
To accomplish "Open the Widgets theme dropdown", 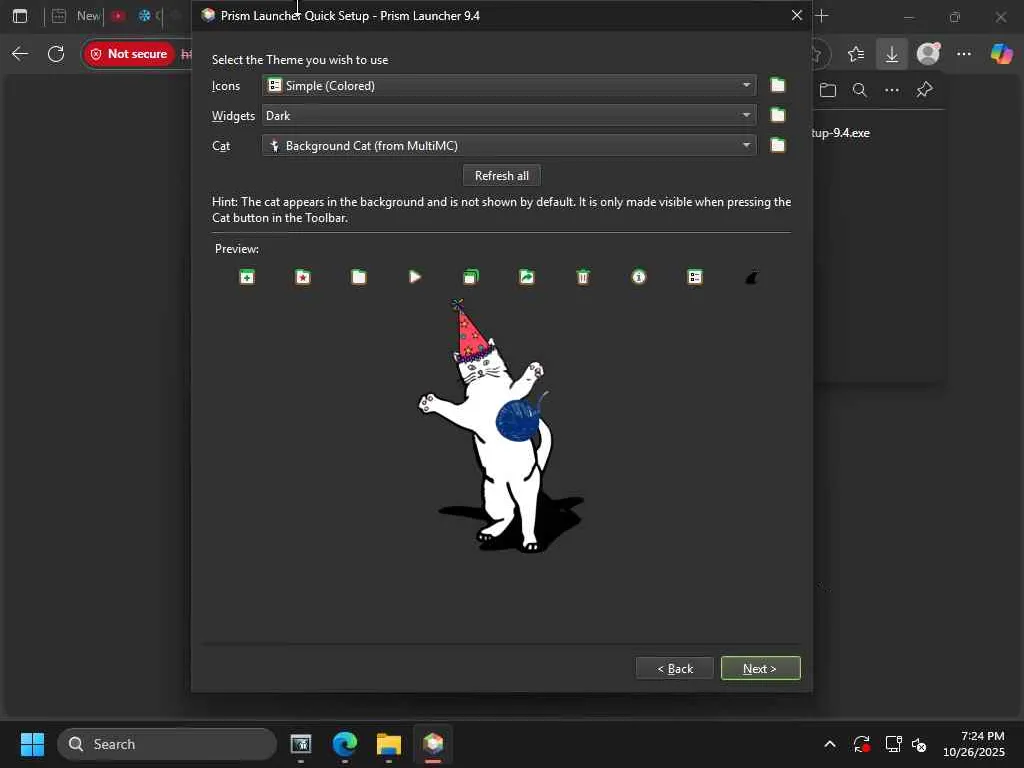I will 509,116.
